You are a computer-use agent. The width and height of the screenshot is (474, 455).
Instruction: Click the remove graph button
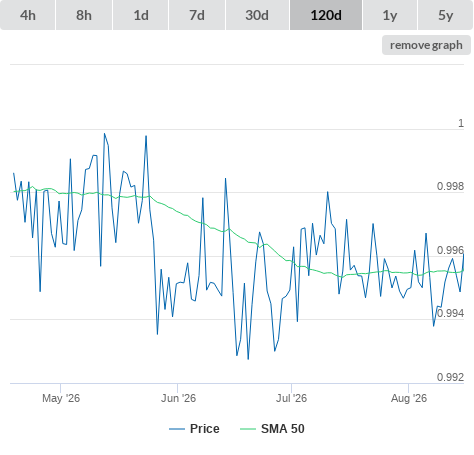[426, 45]
